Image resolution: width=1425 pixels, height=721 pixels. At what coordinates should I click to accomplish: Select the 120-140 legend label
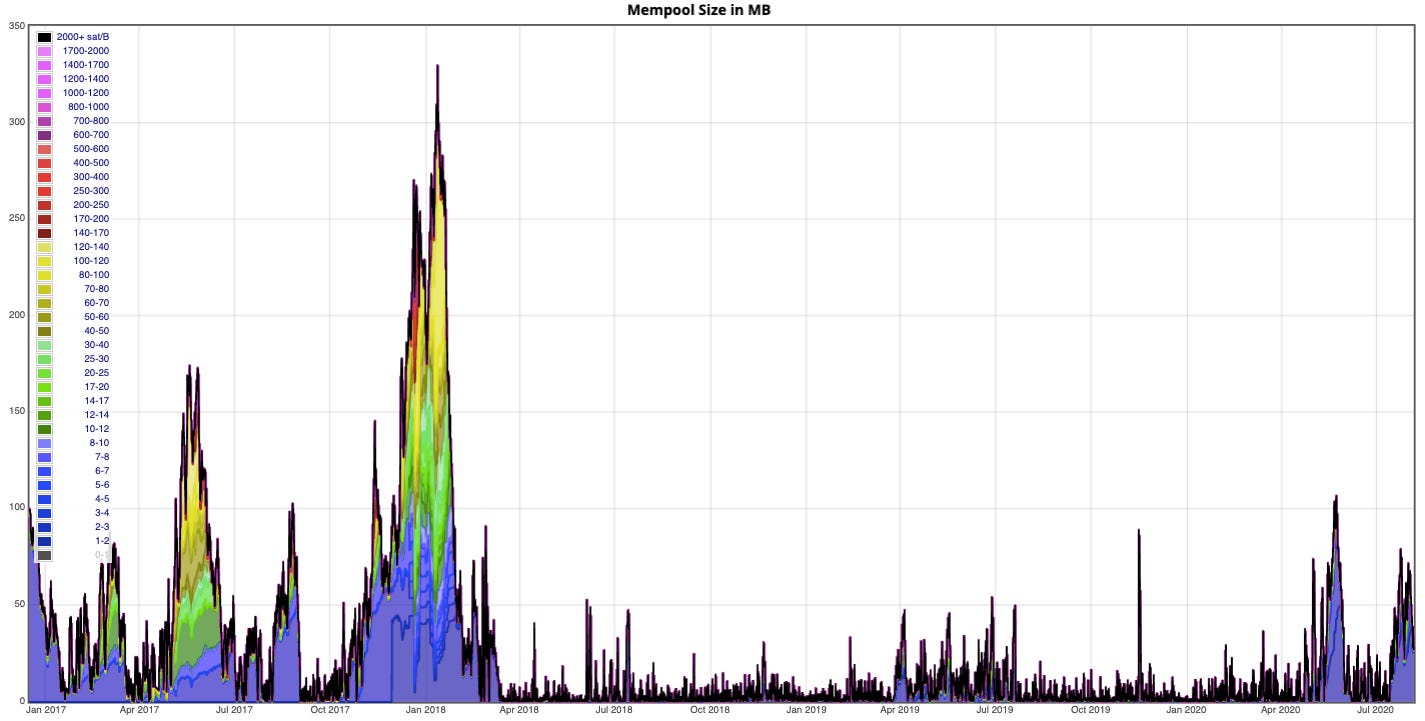(91, 247)
